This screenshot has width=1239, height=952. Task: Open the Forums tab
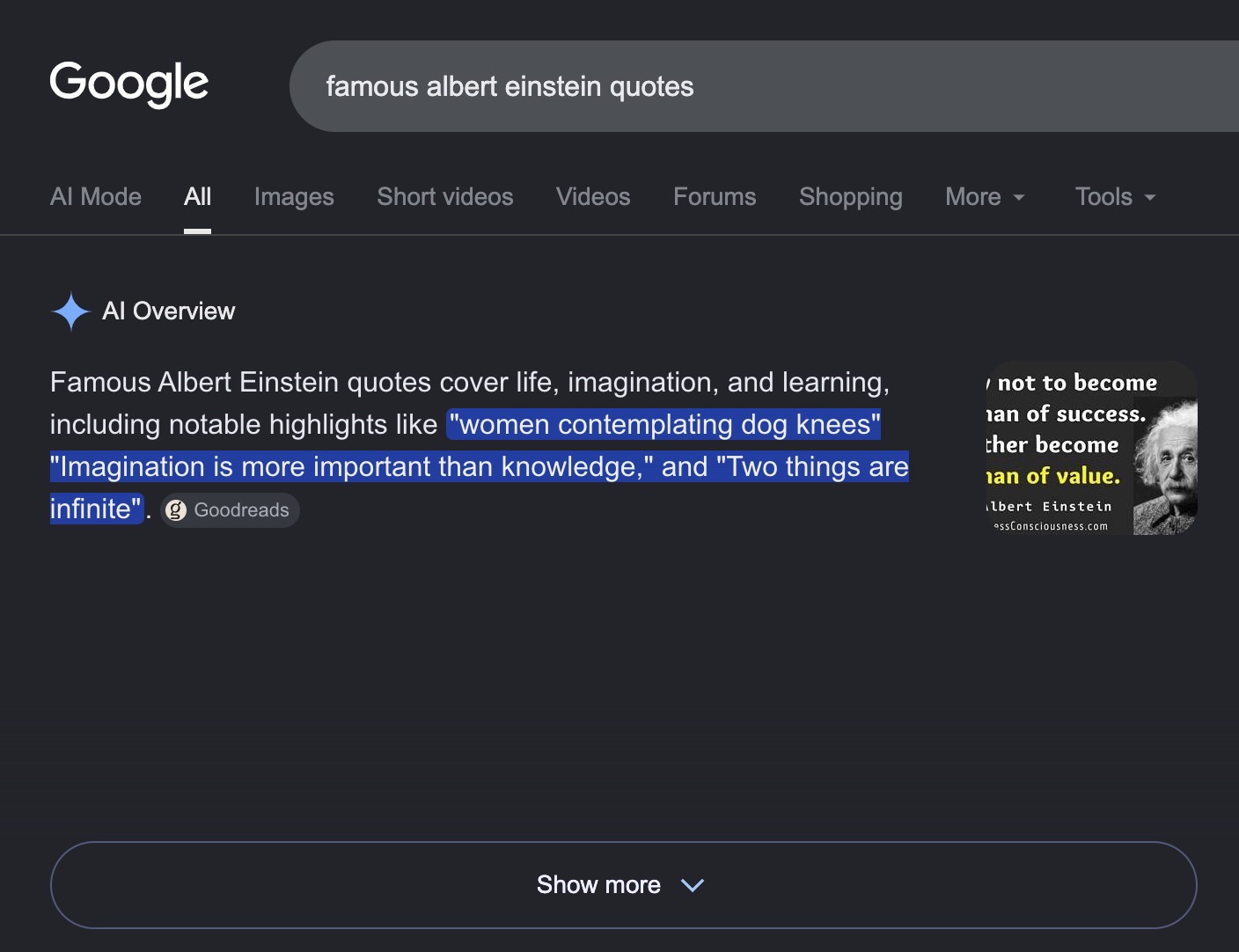coord(715,197)
